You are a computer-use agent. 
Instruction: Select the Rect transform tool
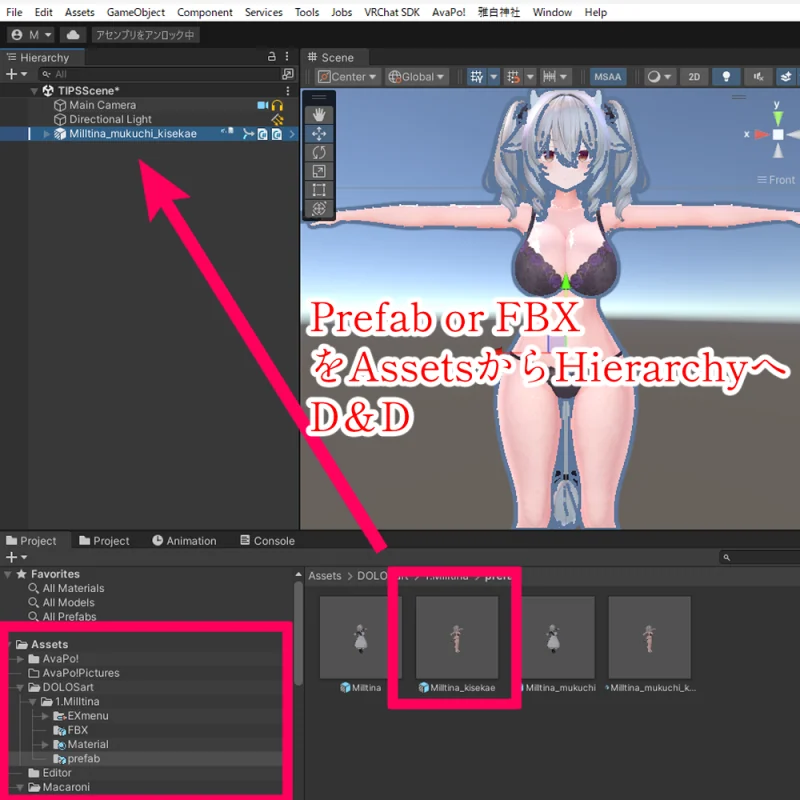319,190
